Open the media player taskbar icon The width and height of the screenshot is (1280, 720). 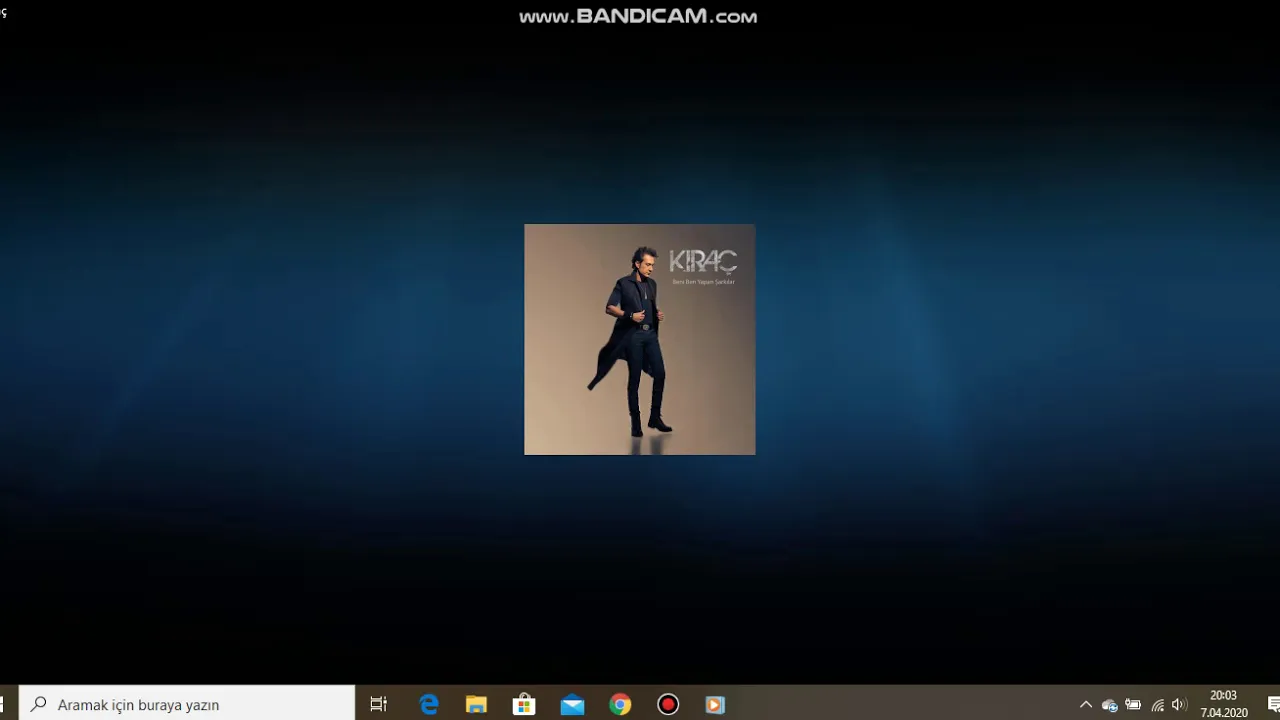(x=715, y=704)
